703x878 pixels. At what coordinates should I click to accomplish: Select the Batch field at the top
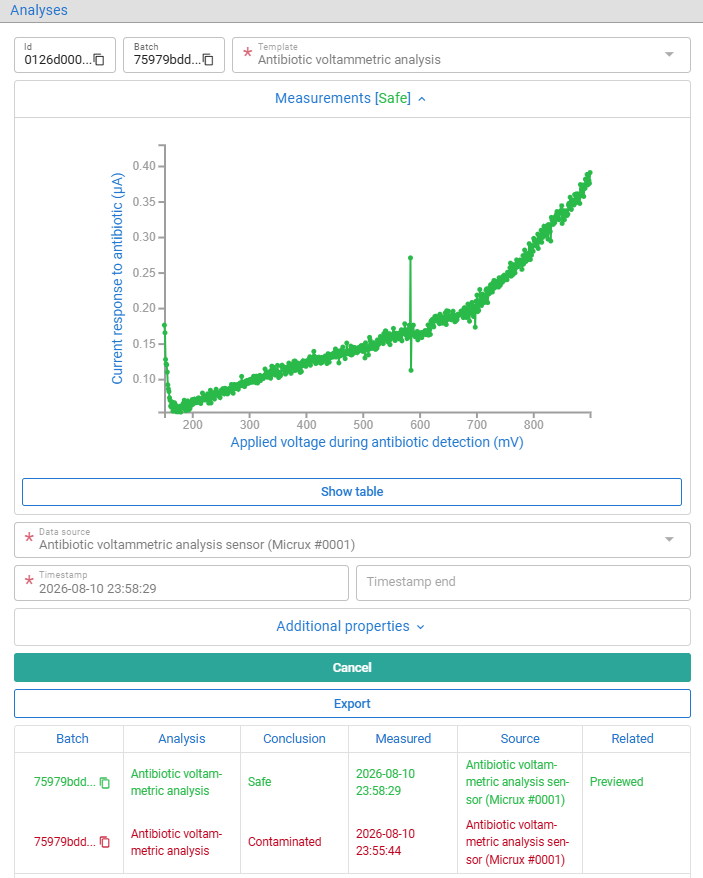[174, 55]
